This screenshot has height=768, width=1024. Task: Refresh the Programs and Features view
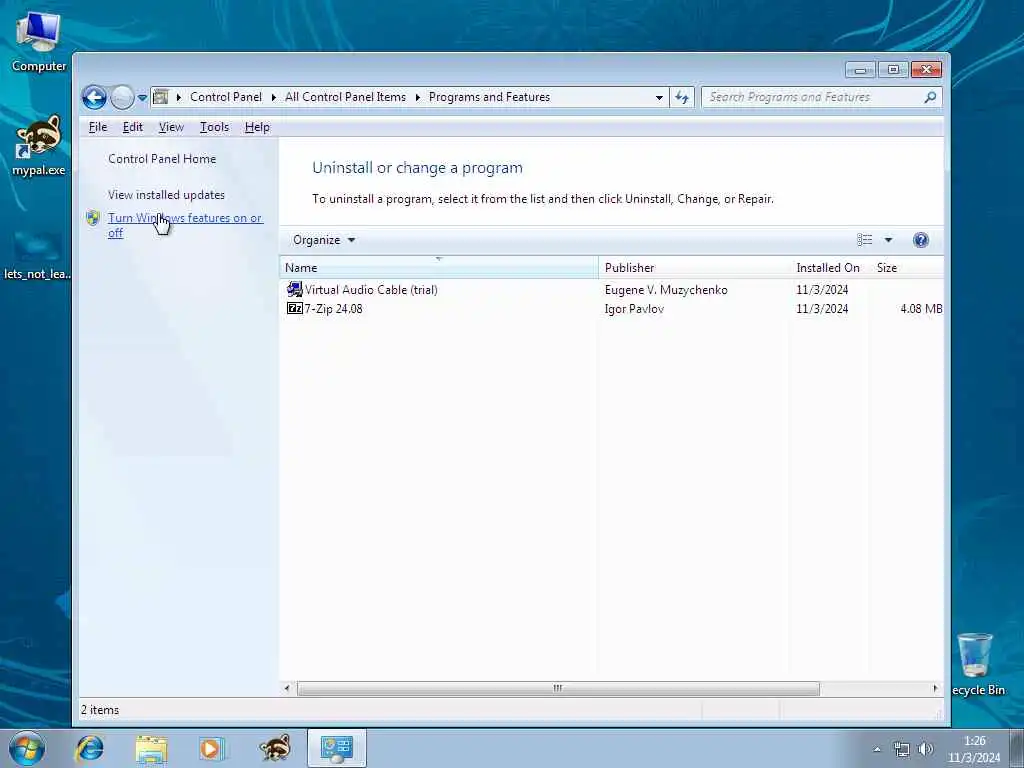682,97
